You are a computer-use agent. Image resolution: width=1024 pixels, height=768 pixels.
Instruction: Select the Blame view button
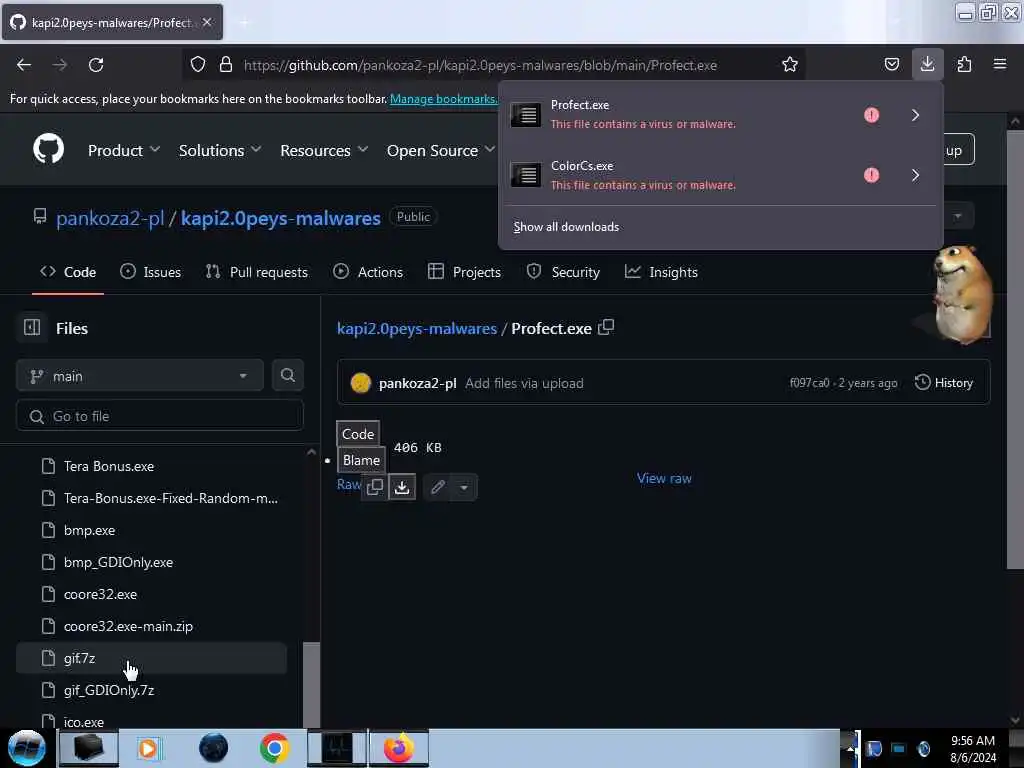(x=361, y=460)
